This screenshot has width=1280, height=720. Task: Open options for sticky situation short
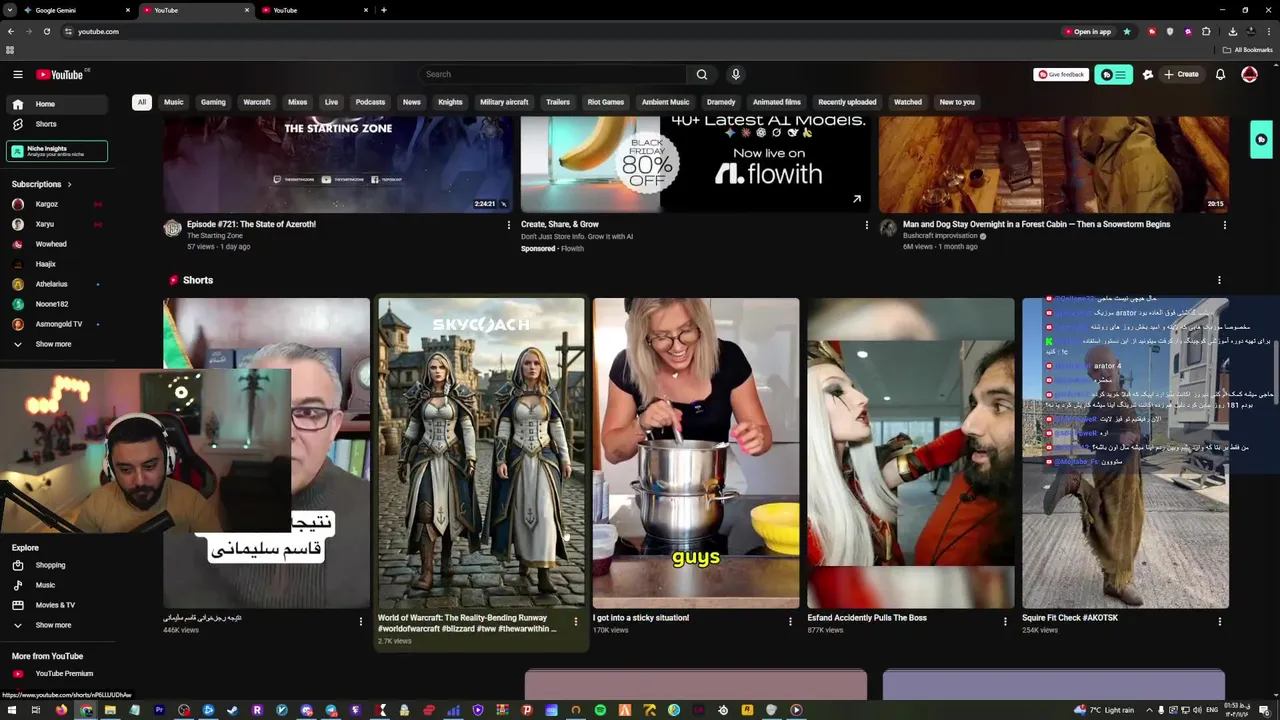(790, 621)
